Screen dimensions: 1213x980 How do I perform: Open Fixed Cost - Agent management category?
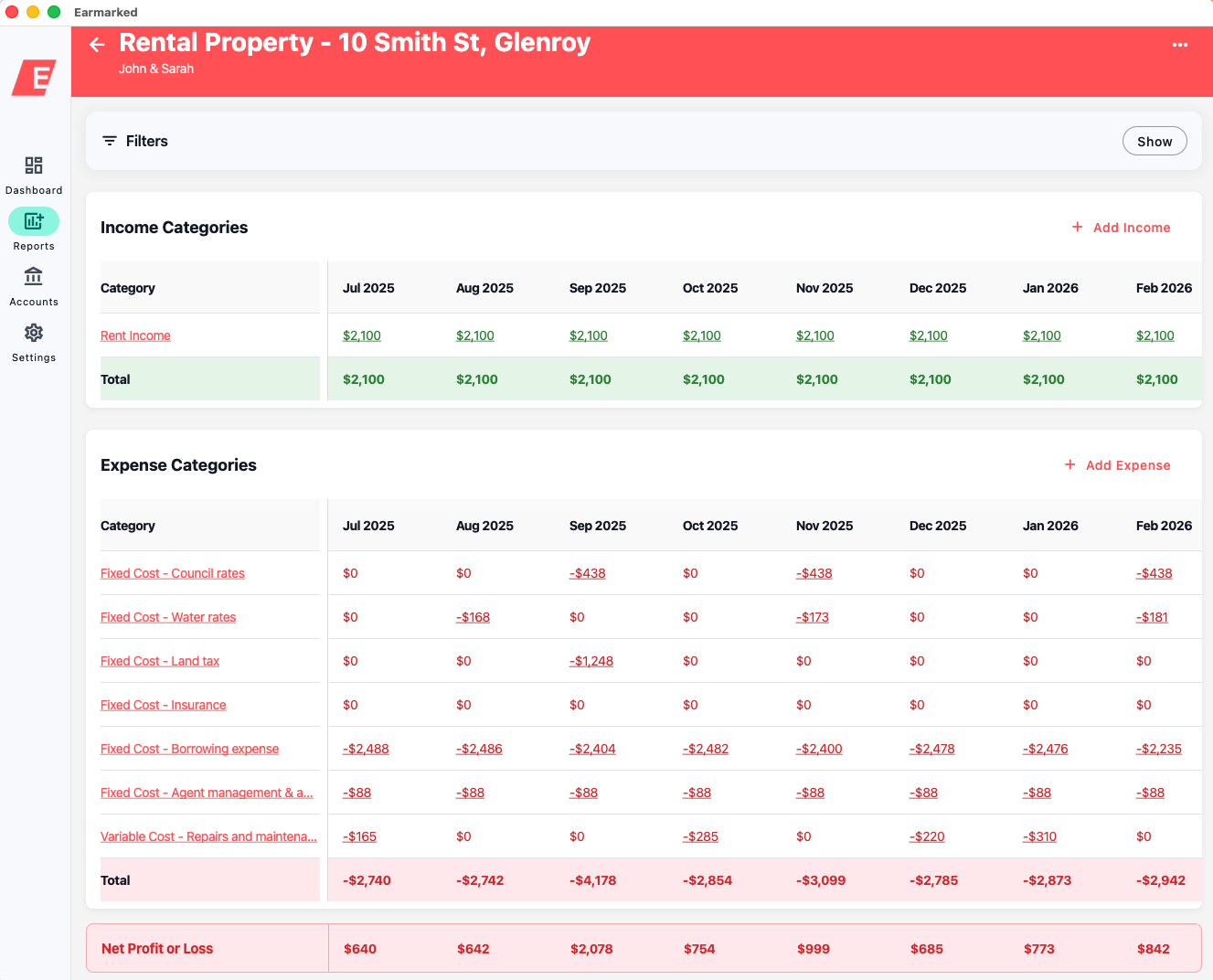tap(207, 793)
